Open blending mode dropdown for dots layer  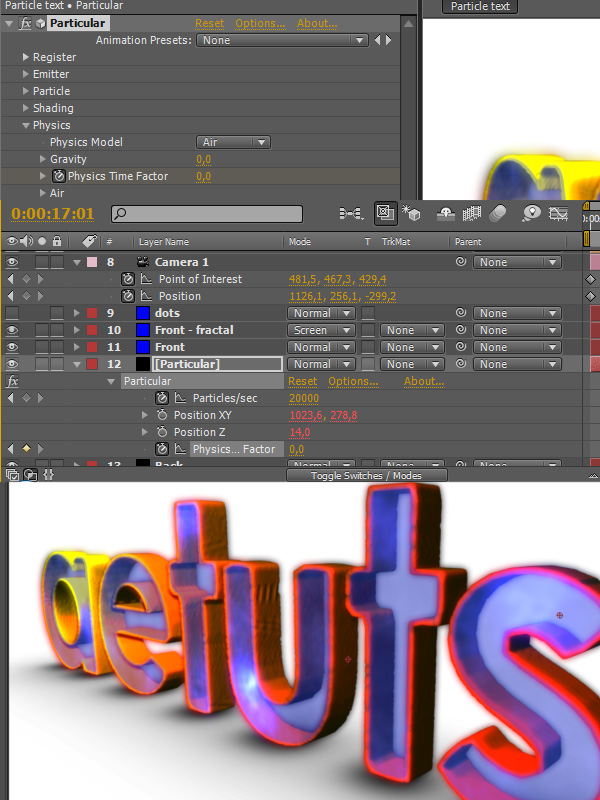click(x=321, y=313)
